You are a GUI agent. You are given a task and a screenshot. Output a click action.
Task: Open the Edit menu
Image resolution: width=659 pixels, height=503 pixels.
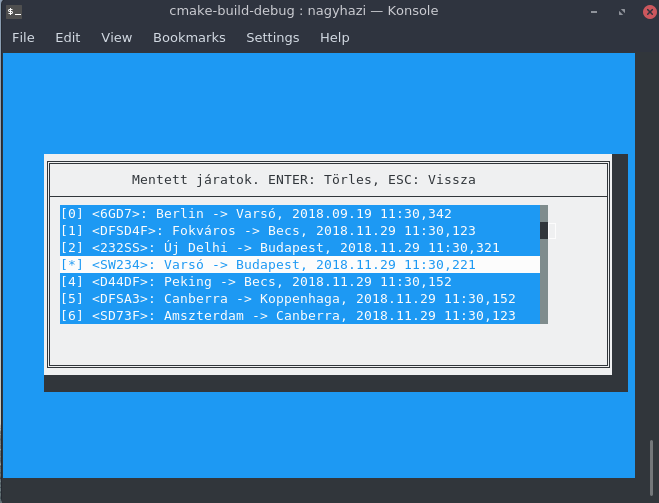[x=68, y=37]
